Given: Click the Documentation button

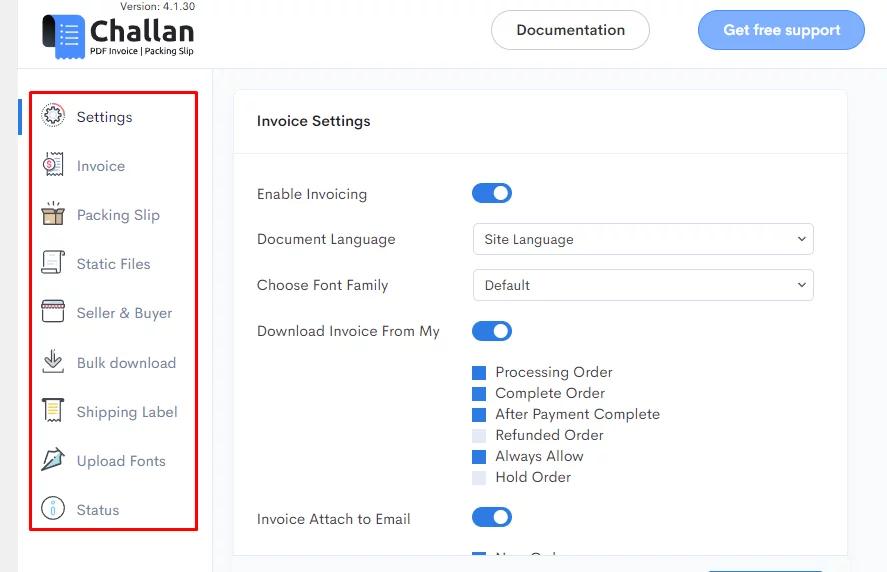Looking at the screenshot, I should [570, 30].
